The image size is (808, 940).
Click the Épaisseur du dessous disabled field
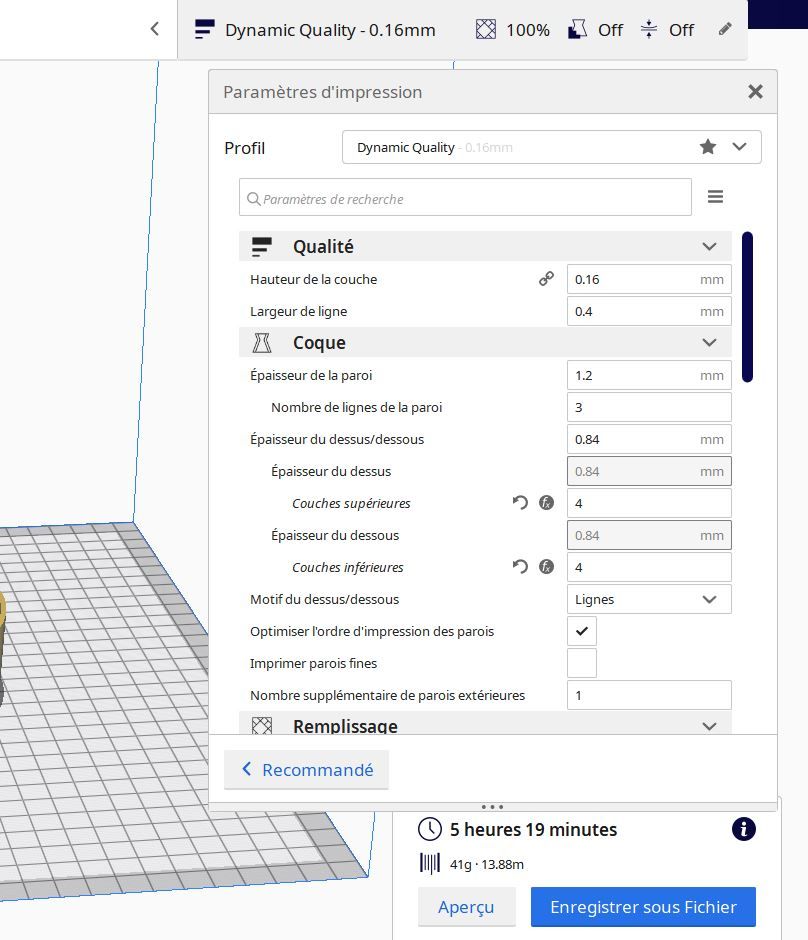point(649,535)
